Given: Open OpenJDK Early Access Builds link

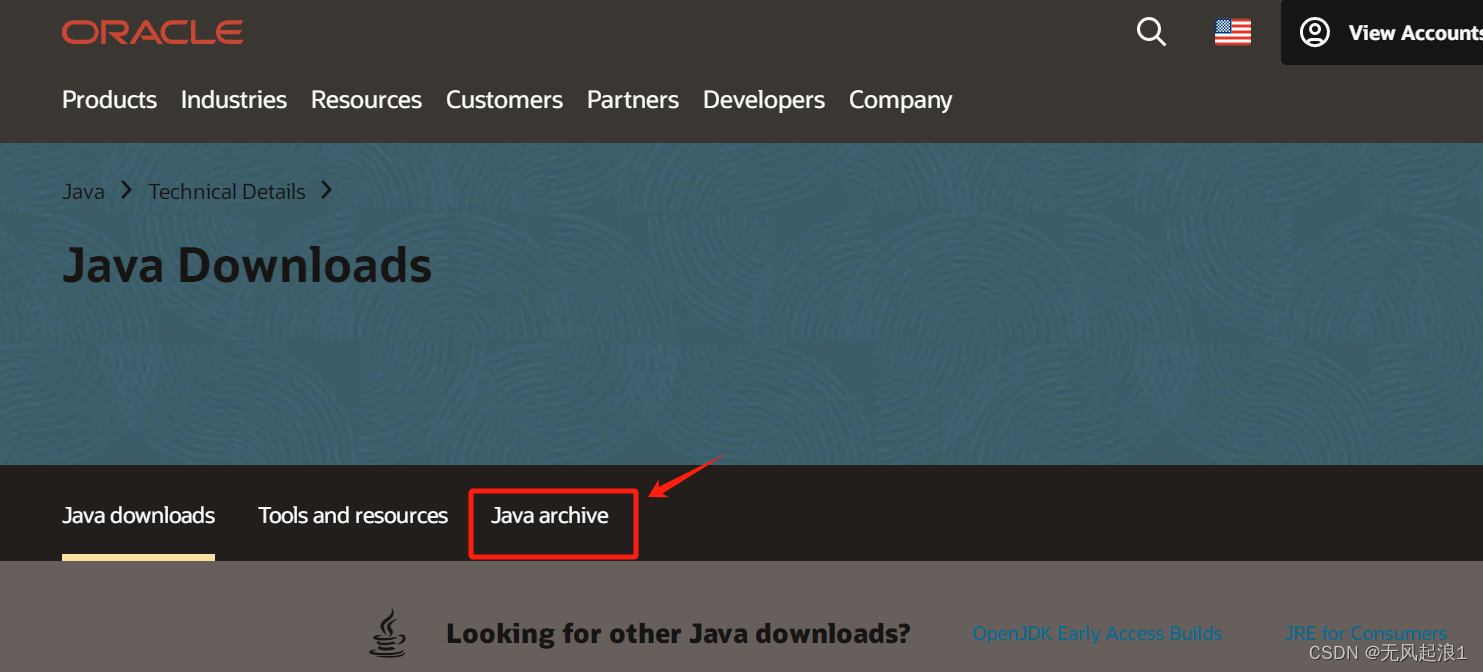Looking at the screenshot, I should (x=1096, y=632).
